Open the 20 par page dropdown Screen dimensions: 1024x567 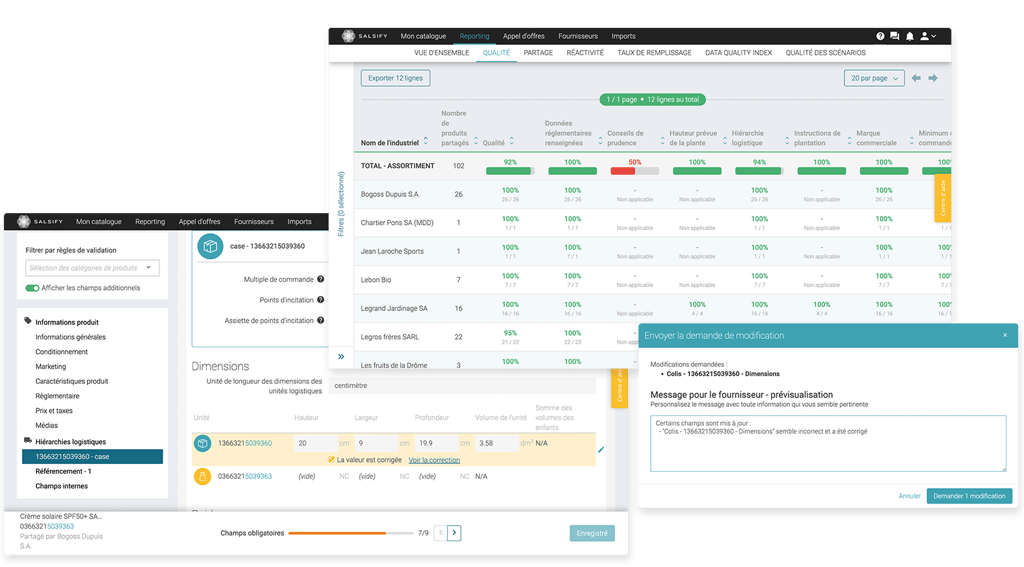click(874, 78)
